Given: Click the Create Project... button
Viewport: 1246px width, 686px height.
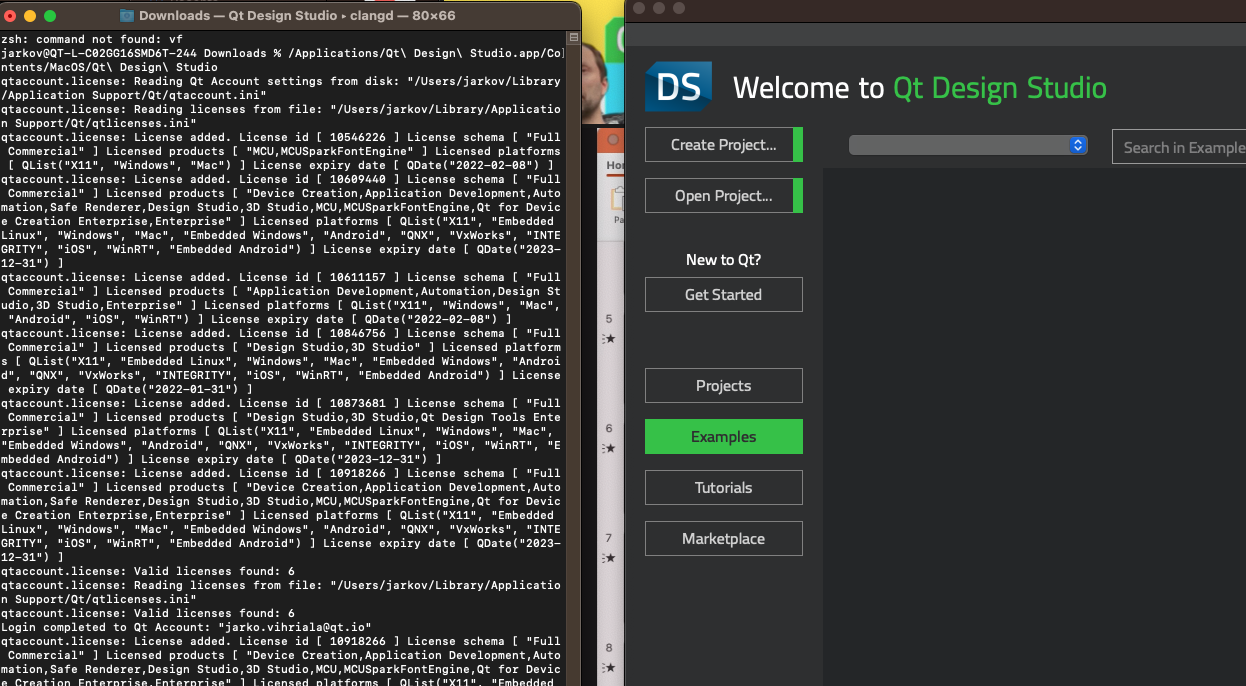Looking at the screenshot, I should click(724, 145).
